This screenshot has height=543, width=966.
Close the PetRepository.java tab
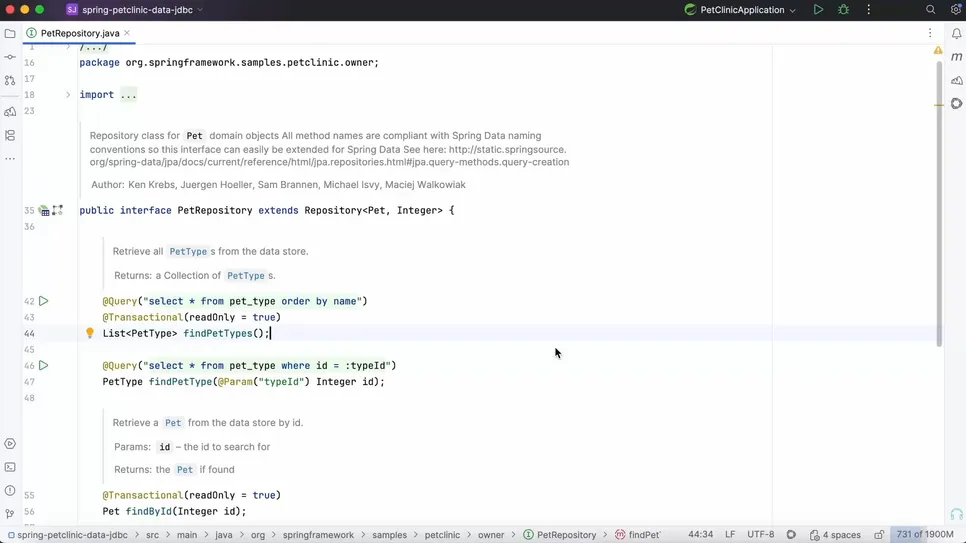(127, 33)
